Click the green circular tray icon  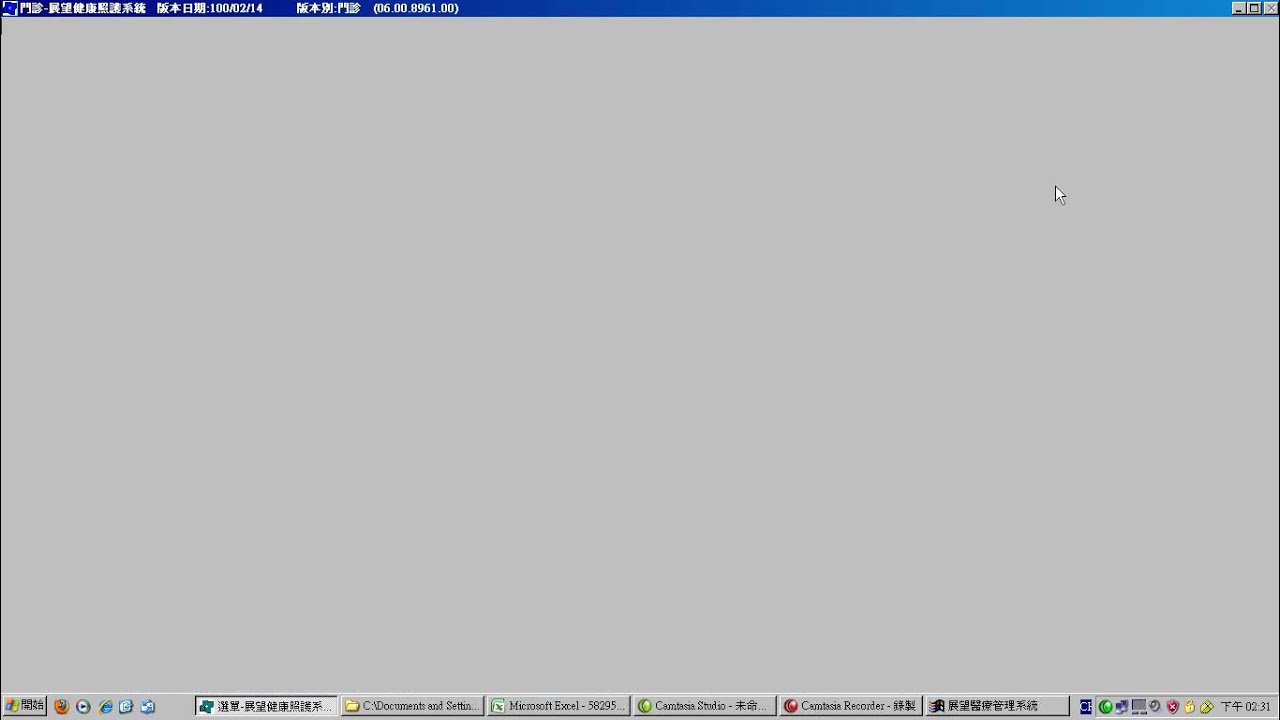pyautogui.click(x=1105, y=707)
